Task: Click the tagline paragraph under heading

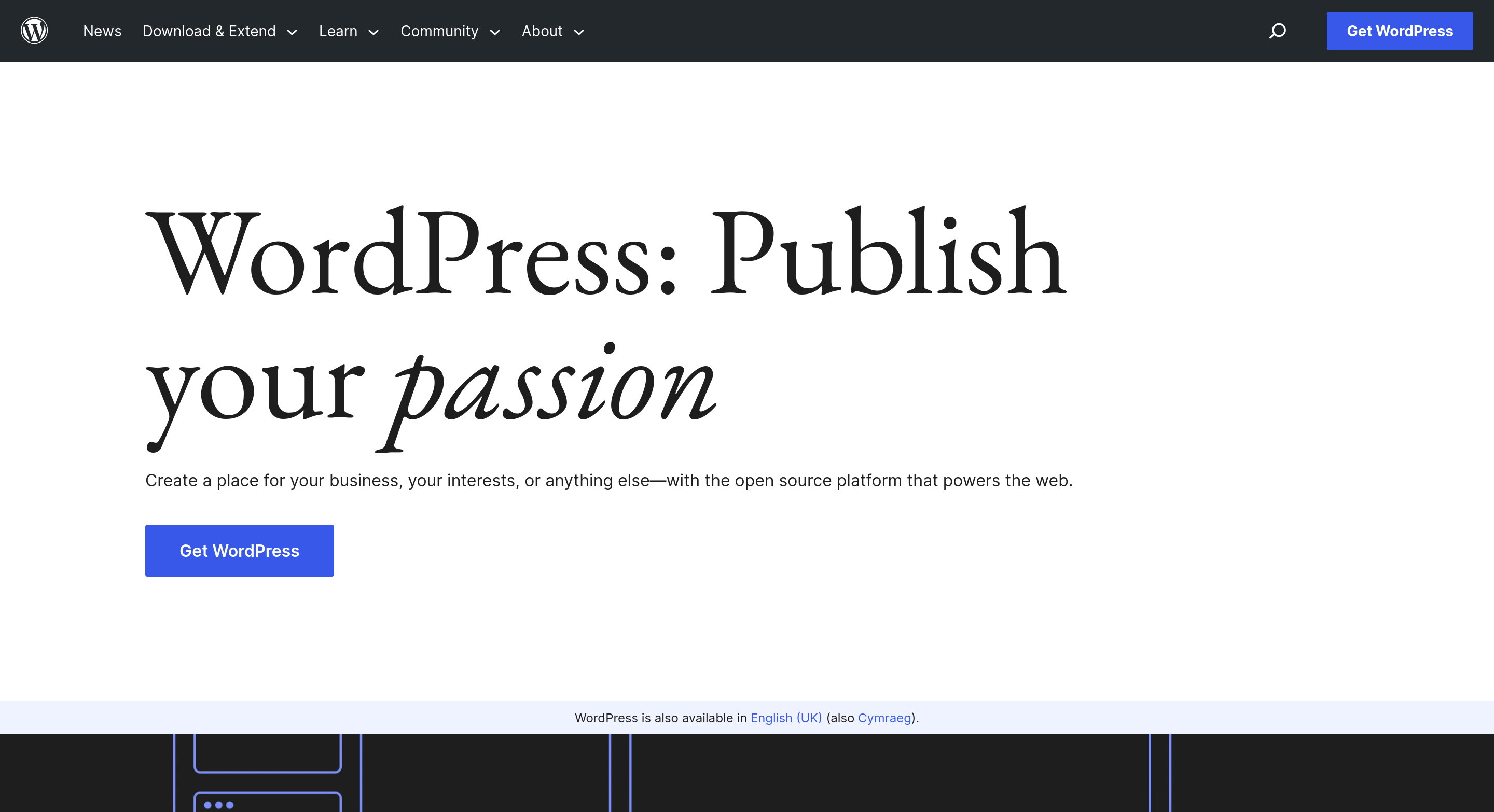Action: [x=608, y=481]
